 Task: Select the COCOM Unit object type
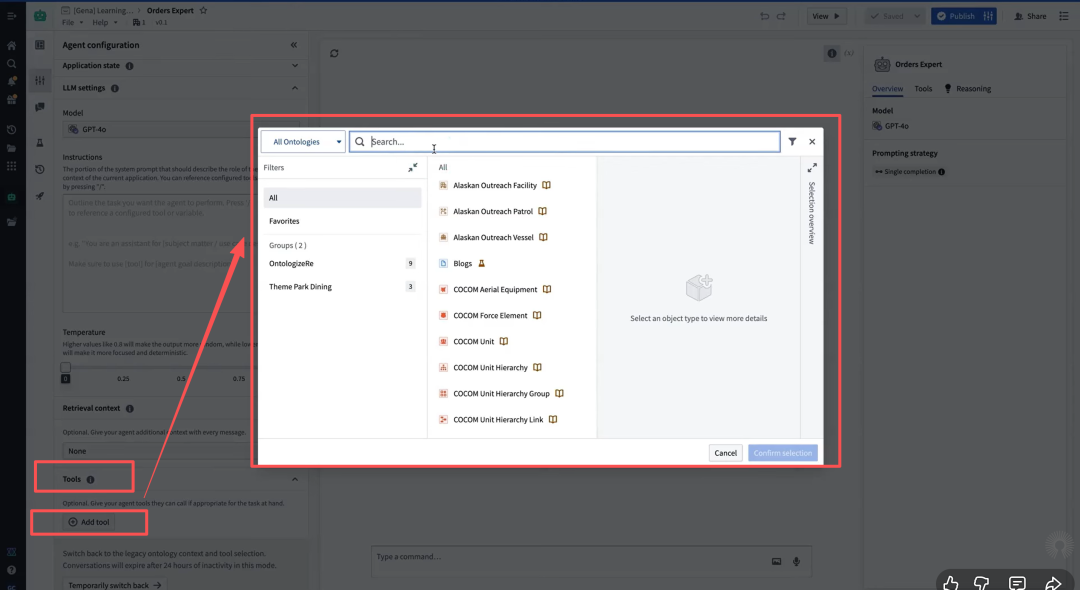point(473,341)
